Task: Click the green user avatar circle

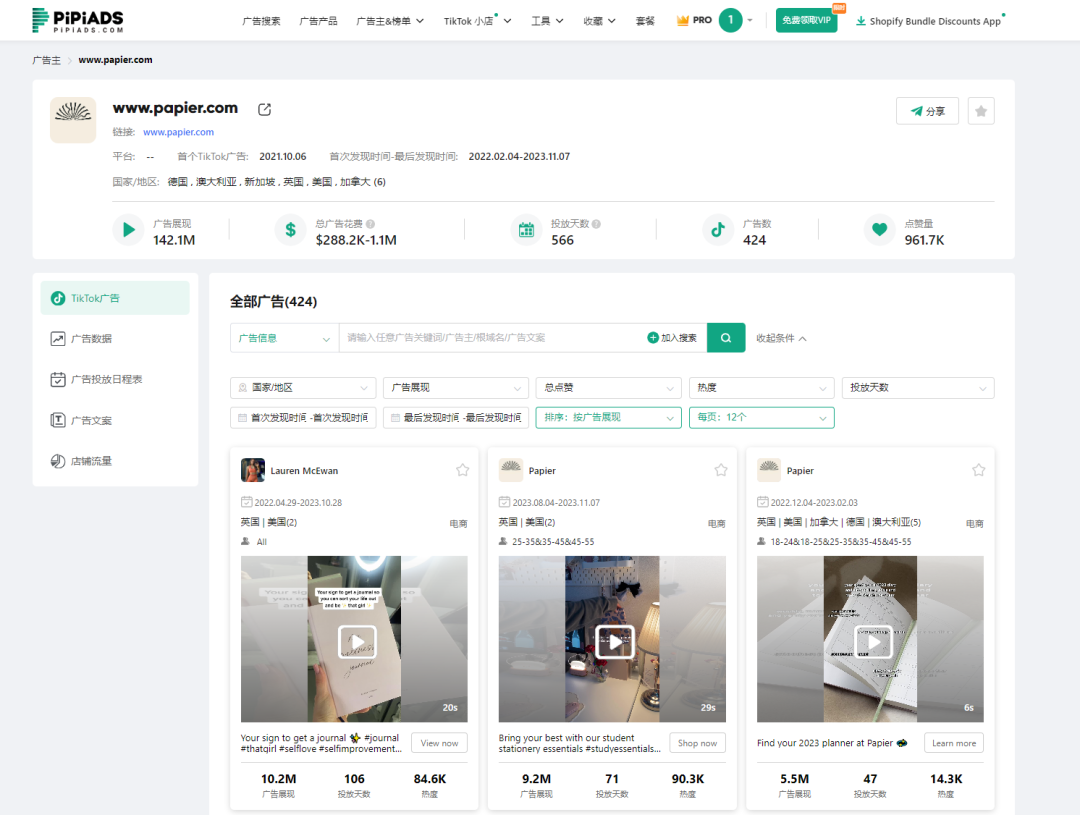Action: coord(731,20)
